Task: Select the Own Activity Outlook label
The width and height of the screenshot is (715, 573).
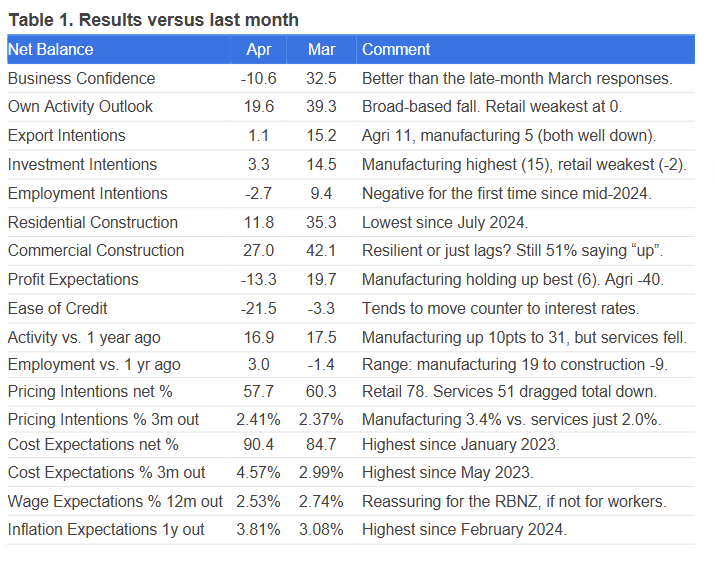Action: (80, 107)
